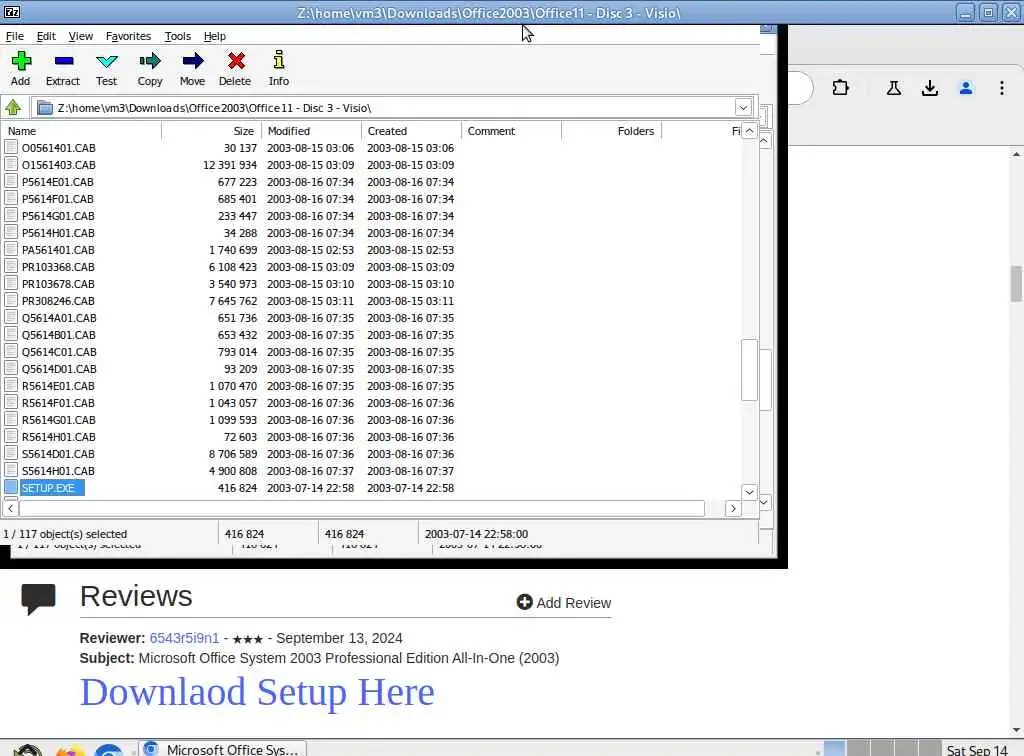Click the Sat Sep 14 clock in taskbar
Image resolution: width=1024 pixels, height=756 pixels.
click(x=977, y=750)
